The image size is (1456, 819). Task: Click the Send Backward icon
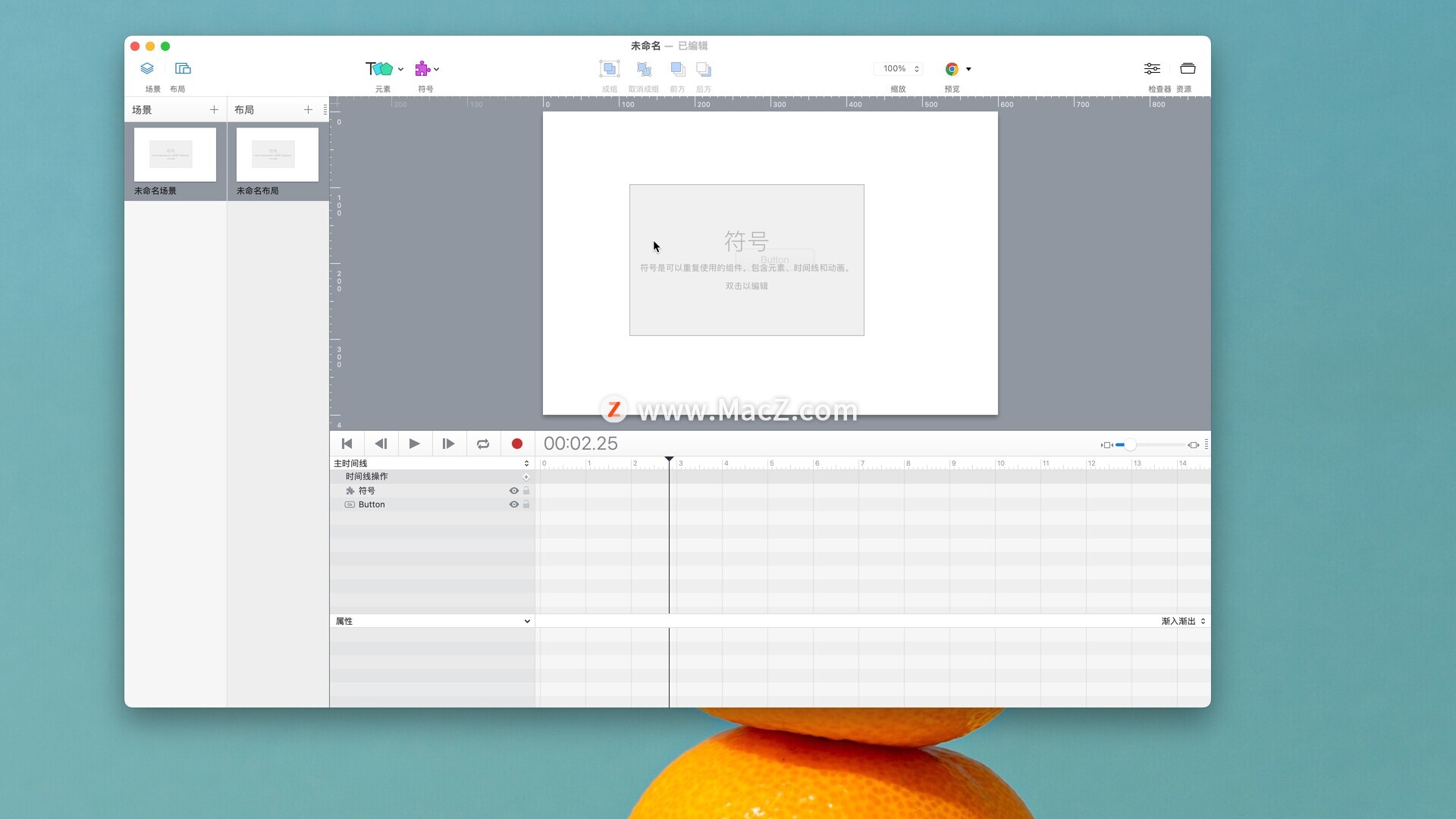[704, 69]
